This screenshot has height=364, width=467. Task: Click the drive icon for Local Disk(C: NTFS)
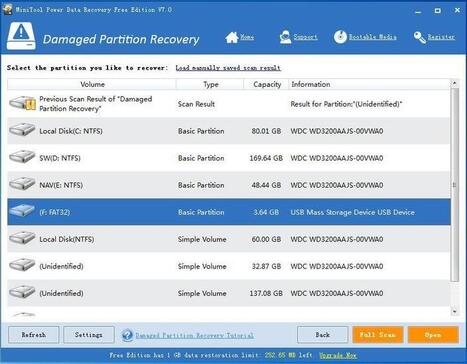click(x=22, y=130)
